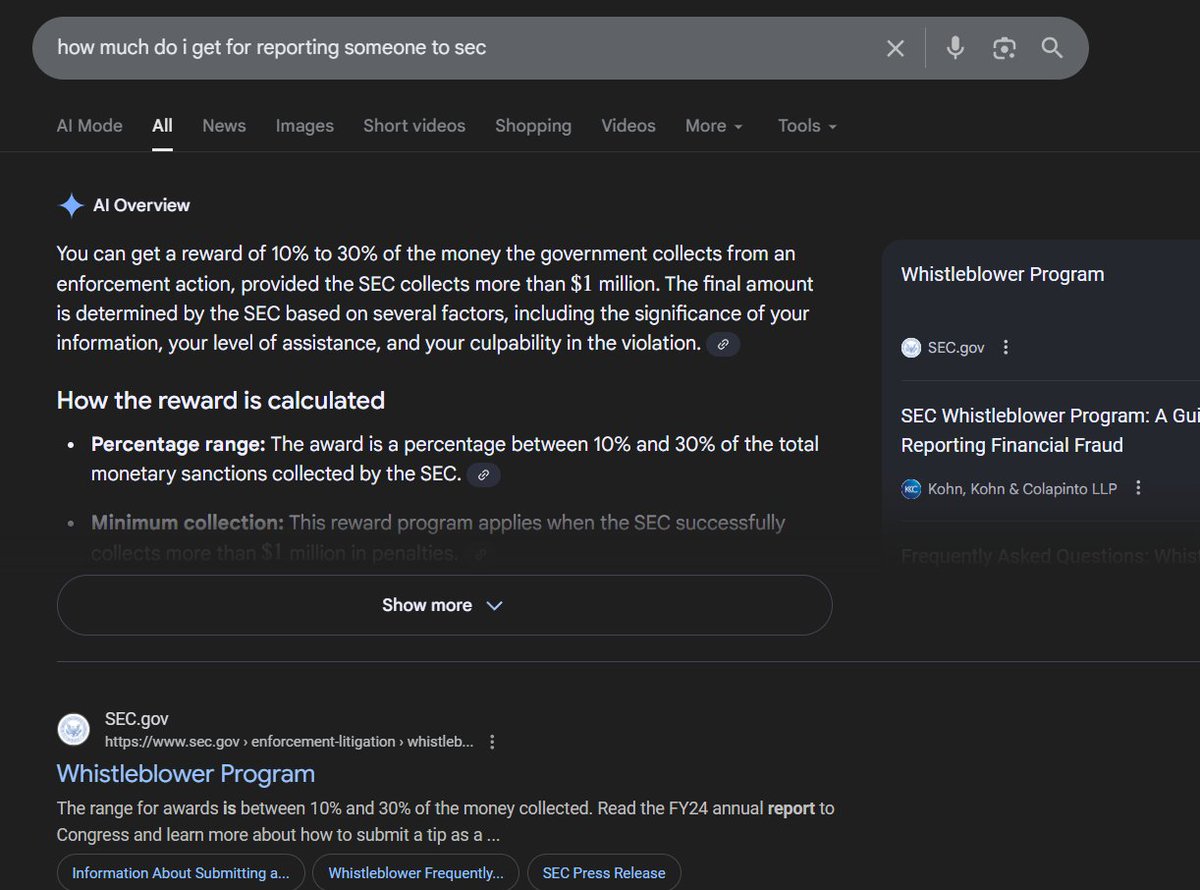Expand AI Overview with Show more
The width and height of the screenshot is (1200, 890).
[x=444, y=605]
